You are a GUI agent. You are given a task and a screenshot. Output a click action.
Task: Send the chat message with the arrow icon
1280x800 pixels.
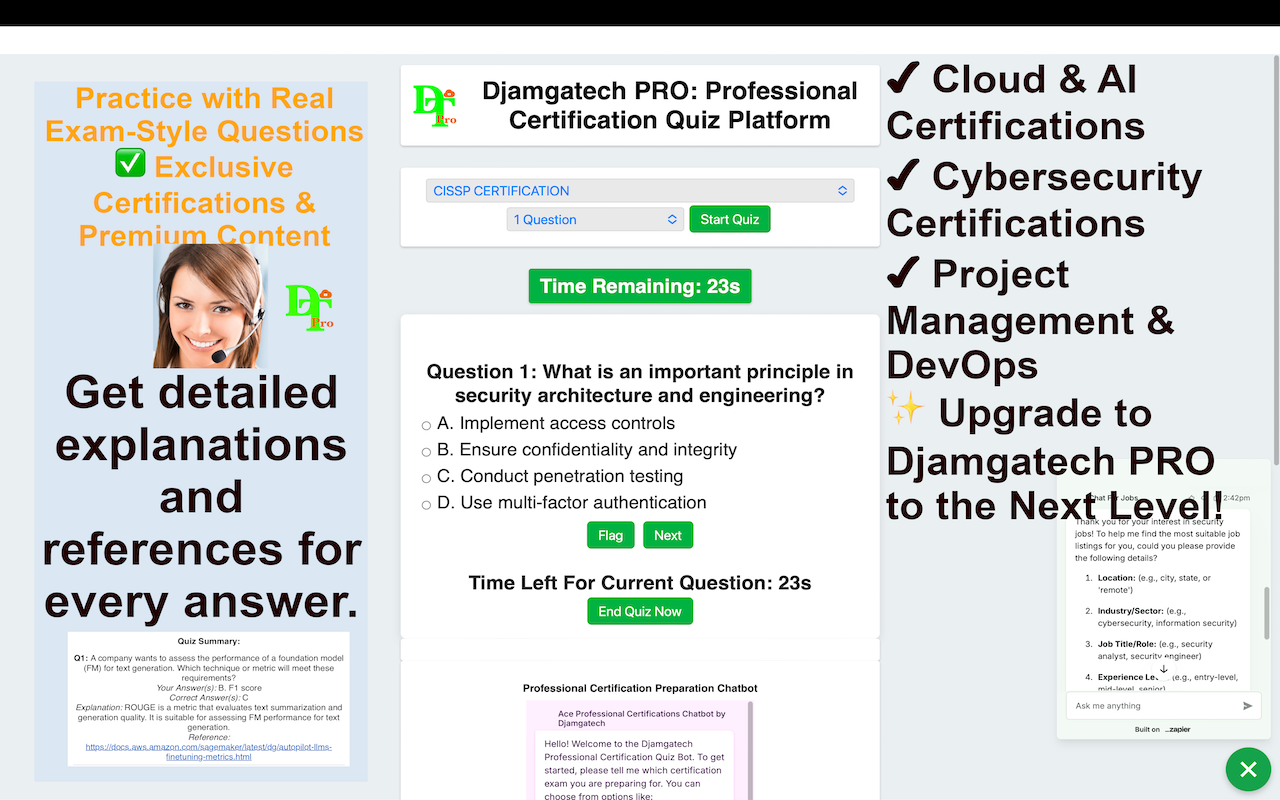tap(1247, 706)
